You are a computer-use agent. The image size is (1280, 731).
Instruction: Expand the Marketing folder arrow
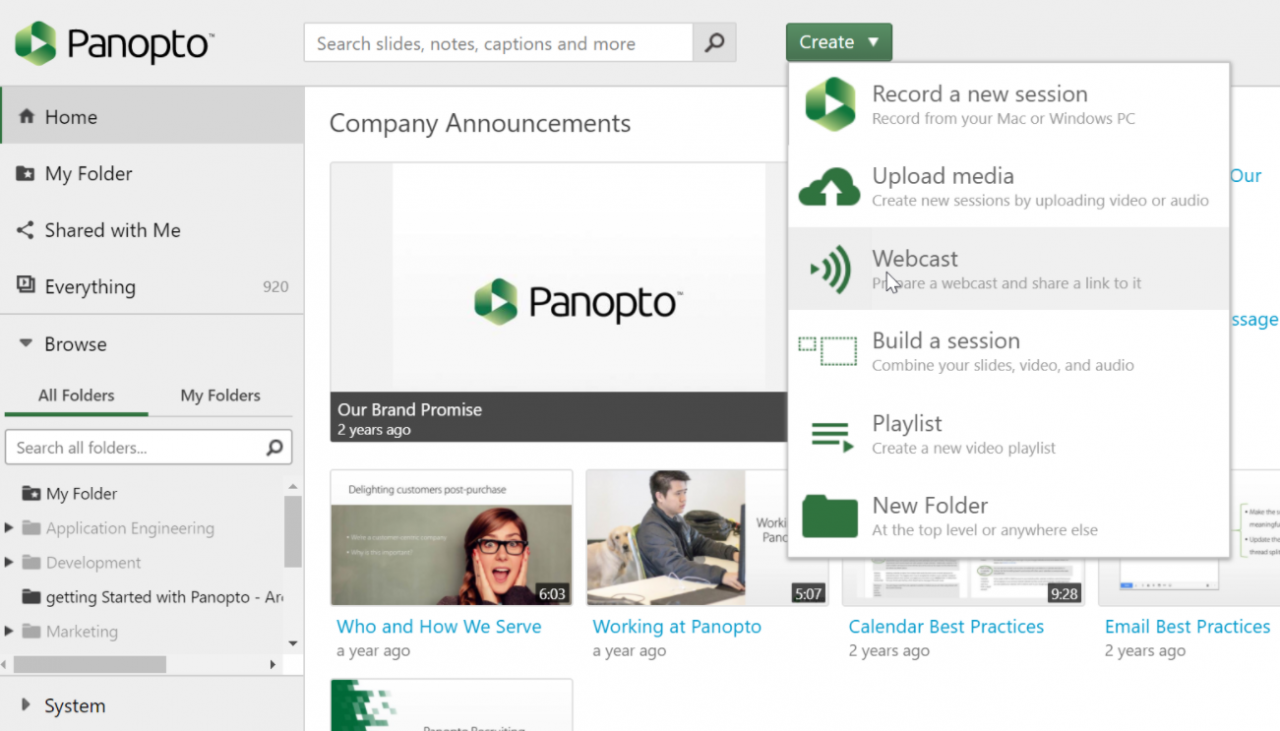coord(9,632)
